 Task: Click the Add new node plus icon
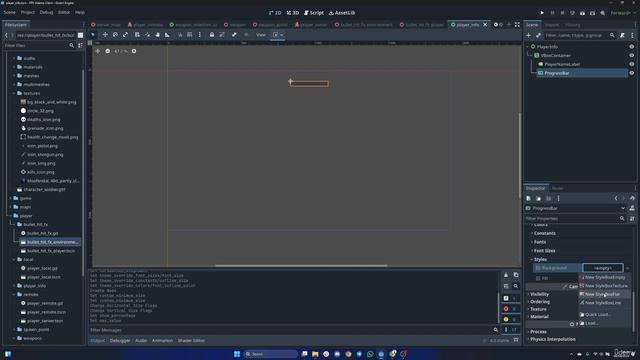[x=528, y=36]
